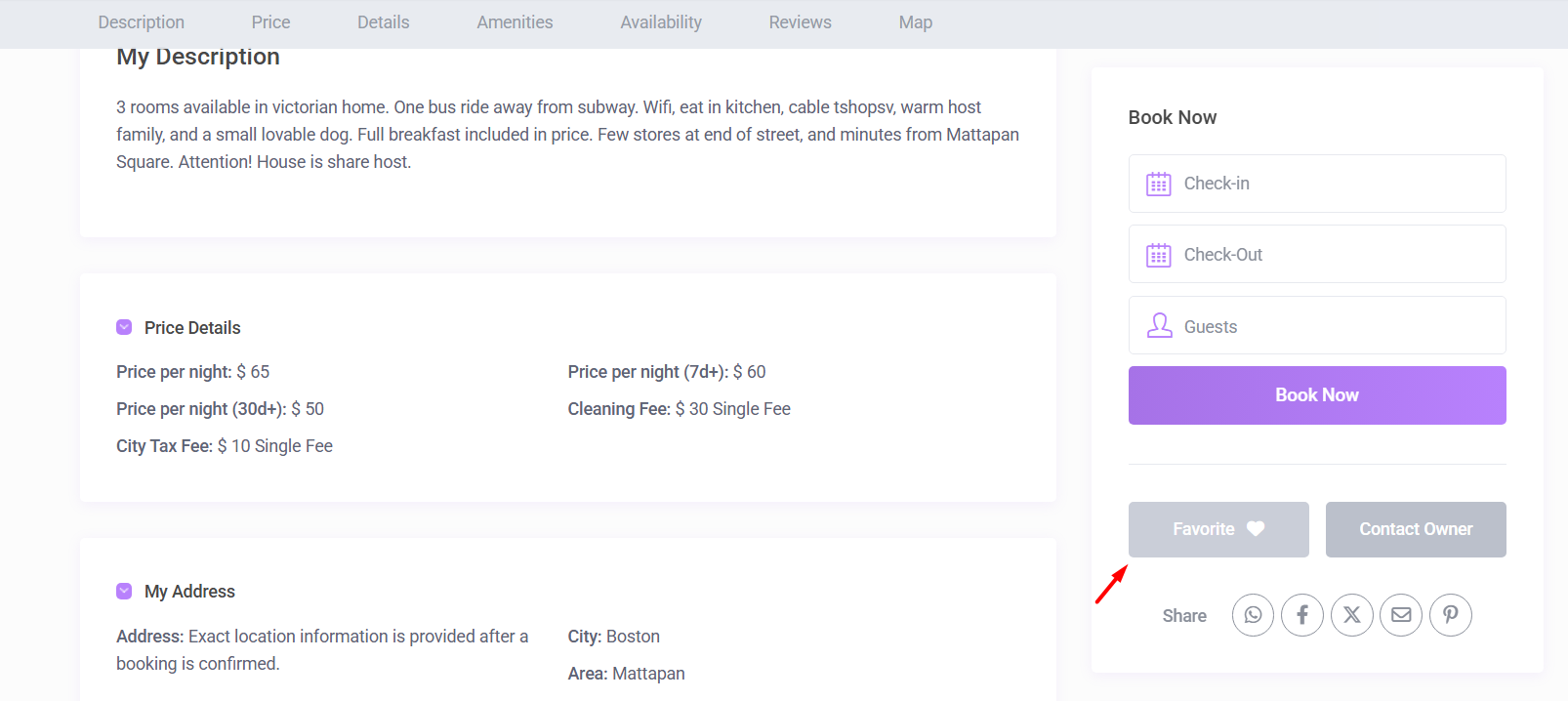This screenshot has height=701, width=1568.
Task: Share listing on Pinterest
Action: [1451, 615]
